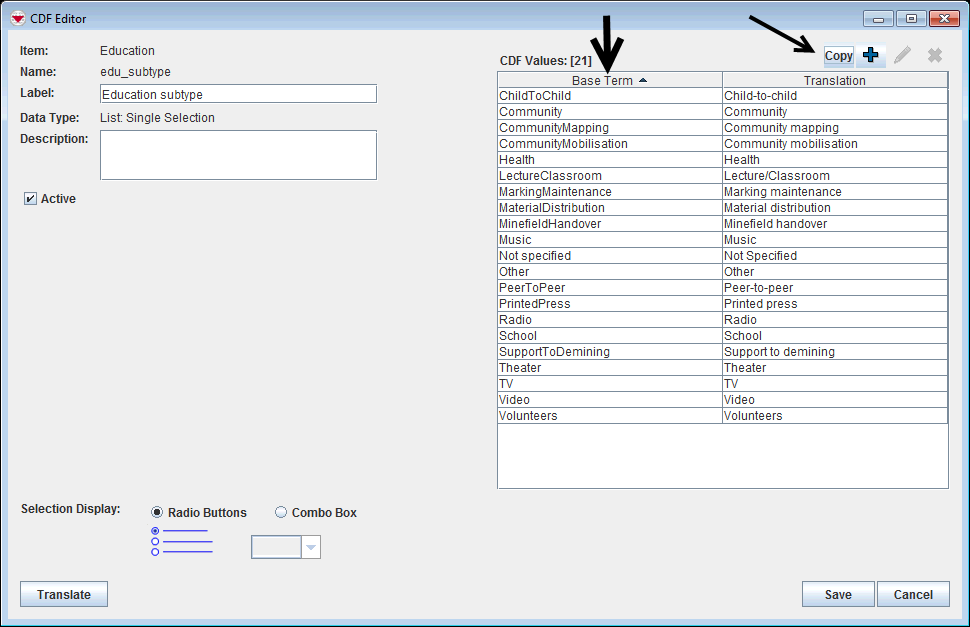970x627 pixels.
Task: Select the ChildToChild base term row
Action: (609, 96)
